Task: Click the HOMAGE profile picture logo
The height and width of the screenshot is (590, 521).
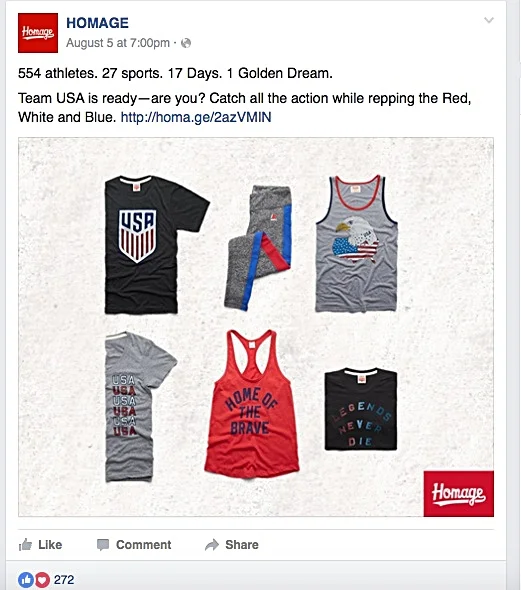Action: coord(38,33)
